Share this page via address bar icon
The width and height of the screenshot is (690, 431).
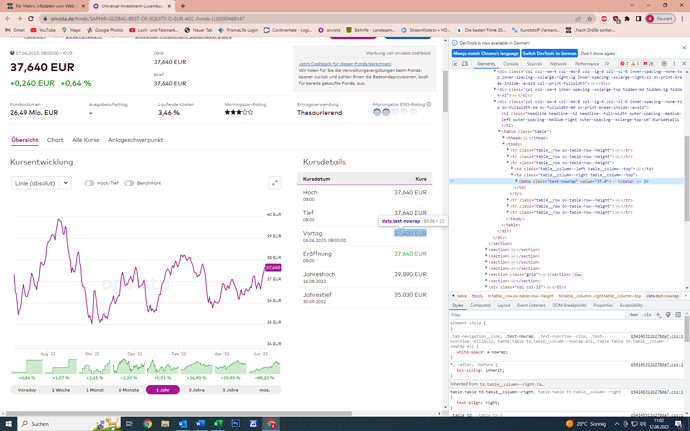click(578, 18)
